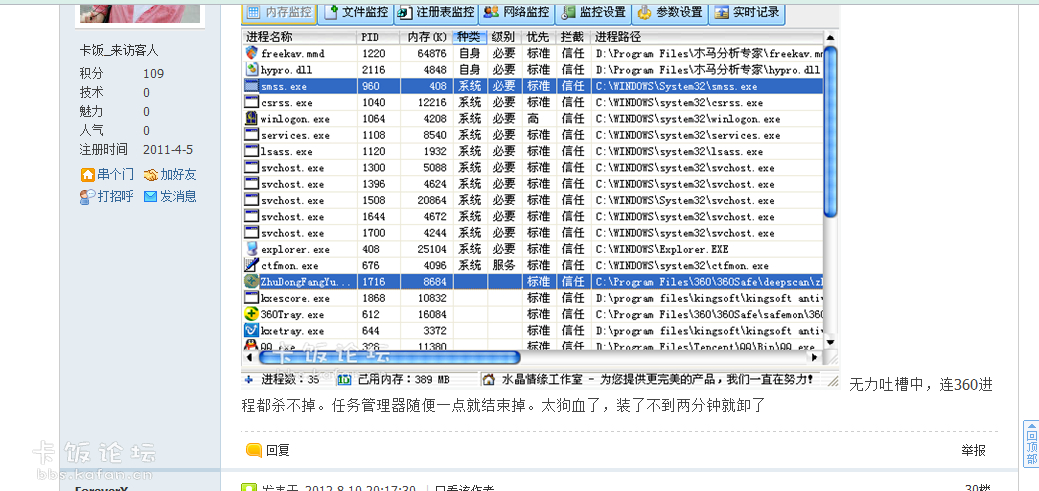Sort by PID column header
The height and width of the screenshot is (491, 1039).
coord(378,37)
